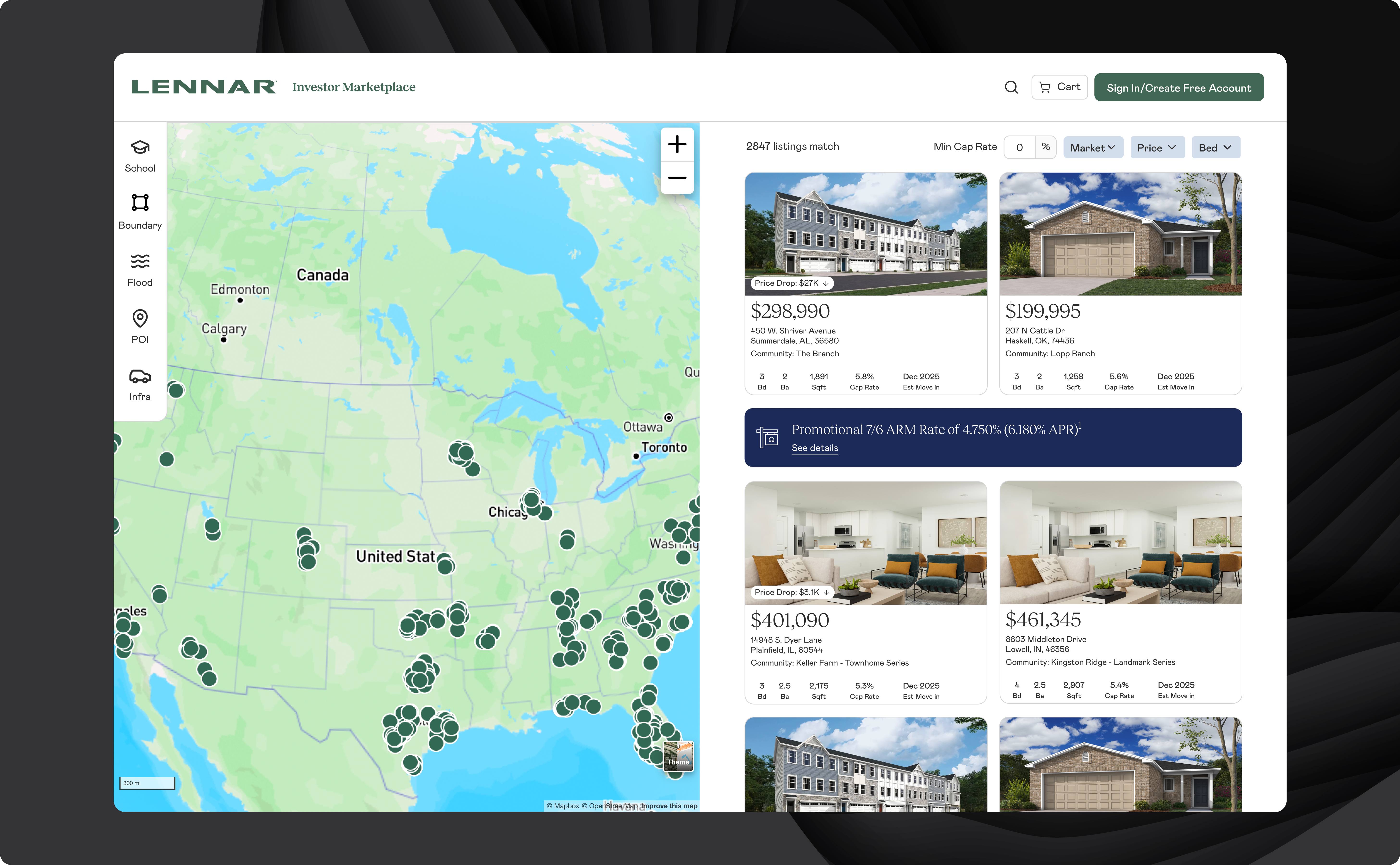Open the search magnifier icon
Screen dimensions: 1400x865
(x=1011, y=87)
